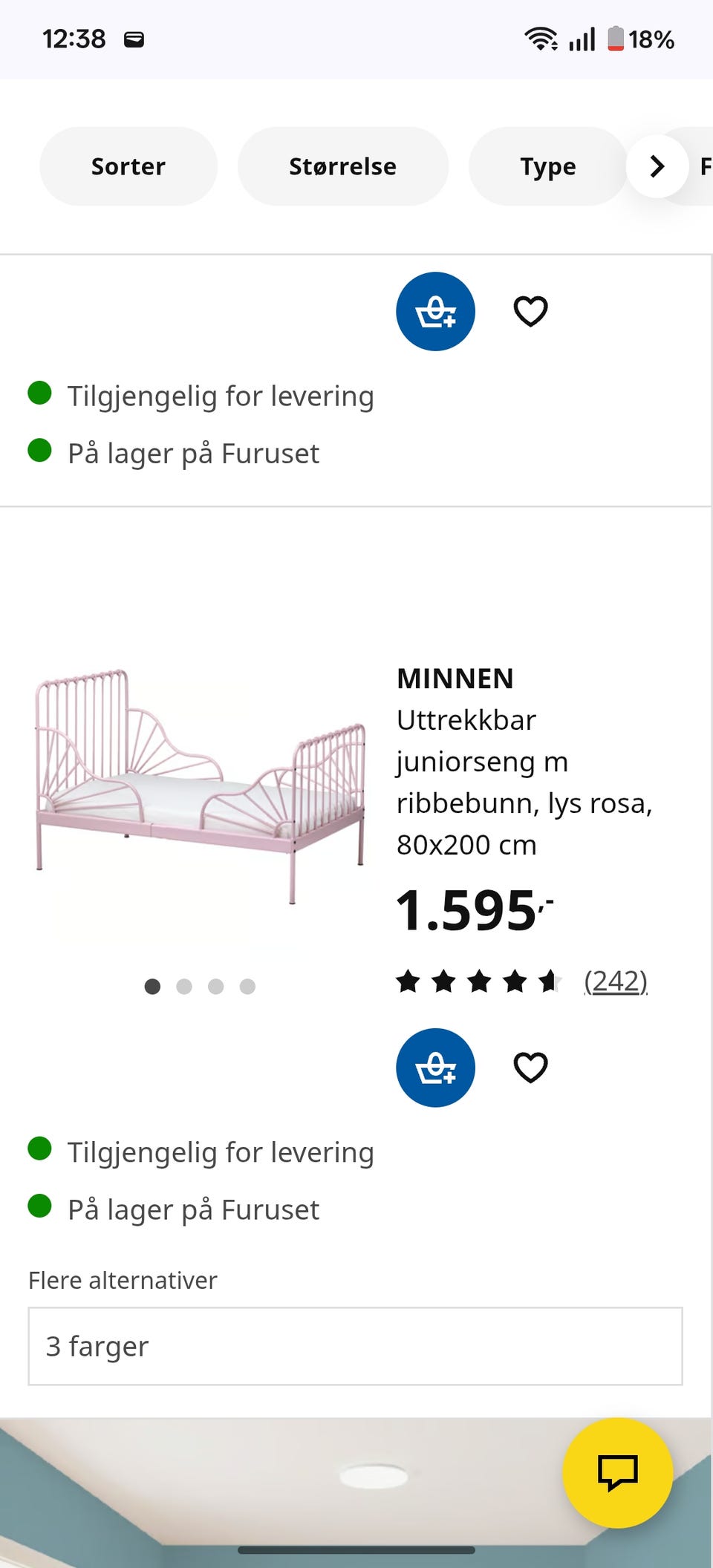Open the Type filter

(548, 166)
